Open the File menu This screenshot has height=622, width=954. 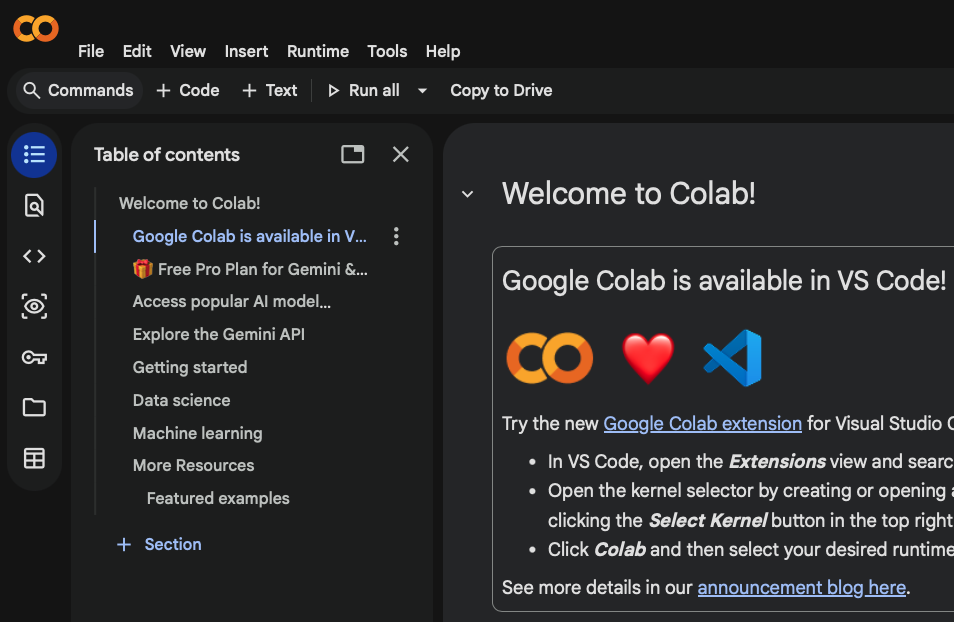pos(91,52)
